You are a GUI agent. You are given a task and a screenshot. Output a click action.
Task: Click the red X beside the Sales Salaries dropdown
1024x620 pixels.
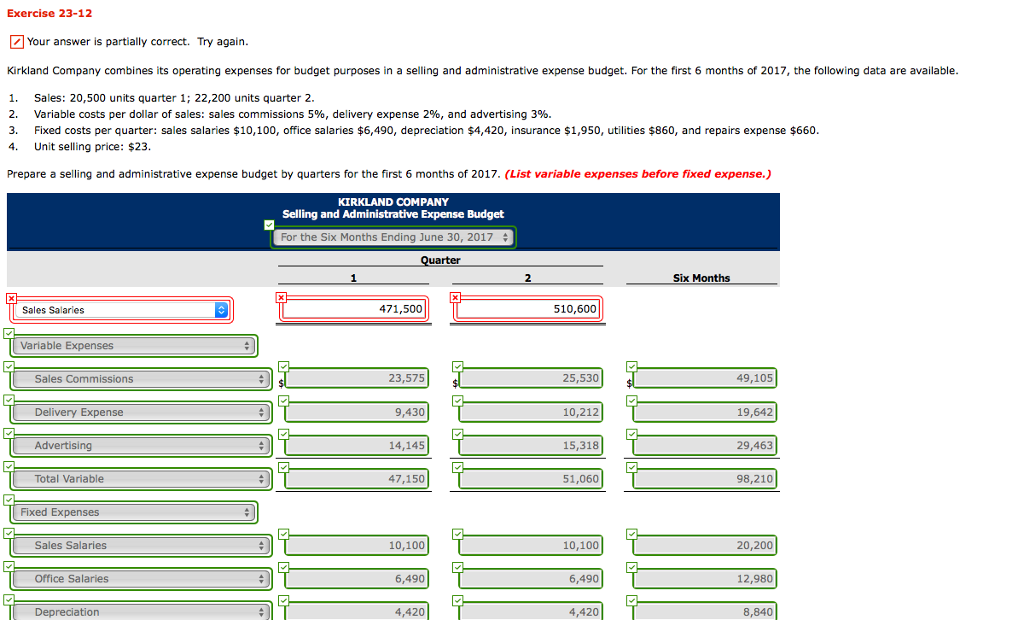(10, 298)
